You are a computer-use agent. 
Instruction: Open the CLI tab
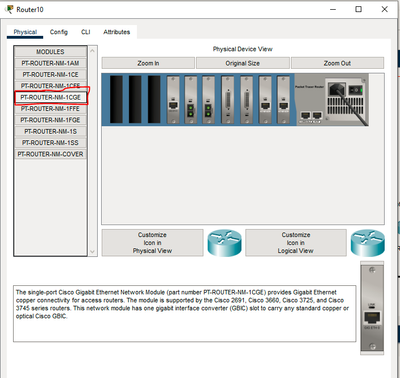(x=86, y=32)
